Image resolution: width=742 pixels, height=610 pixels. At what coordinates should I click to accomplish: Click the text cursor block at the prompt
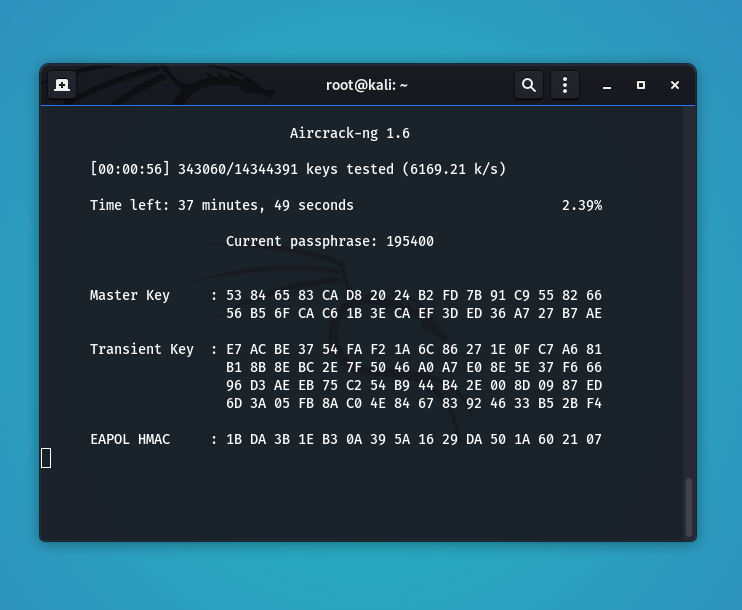[46, 458]
